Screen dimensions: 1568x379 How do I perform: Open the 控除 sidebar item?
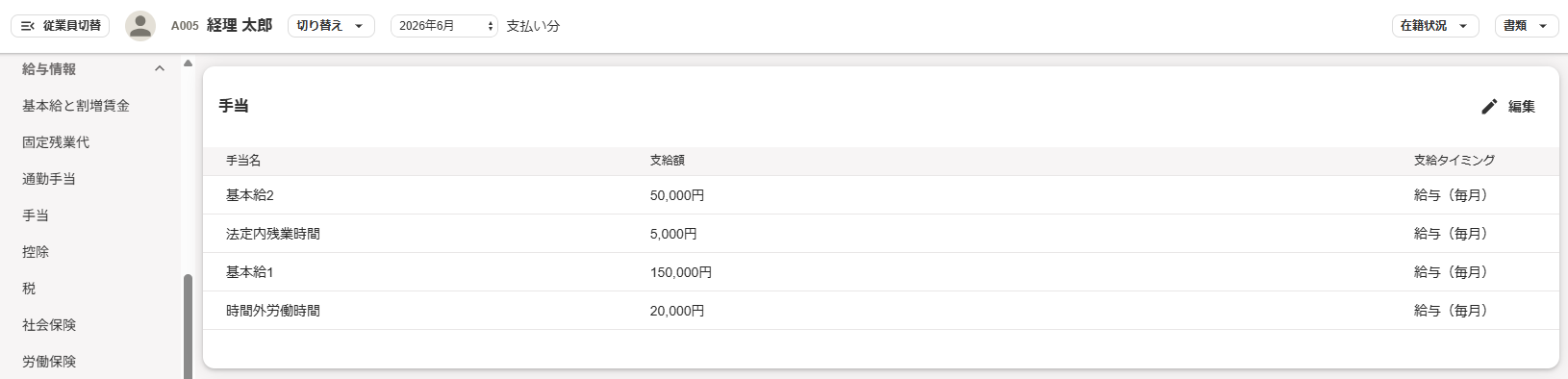pos(36,252)
